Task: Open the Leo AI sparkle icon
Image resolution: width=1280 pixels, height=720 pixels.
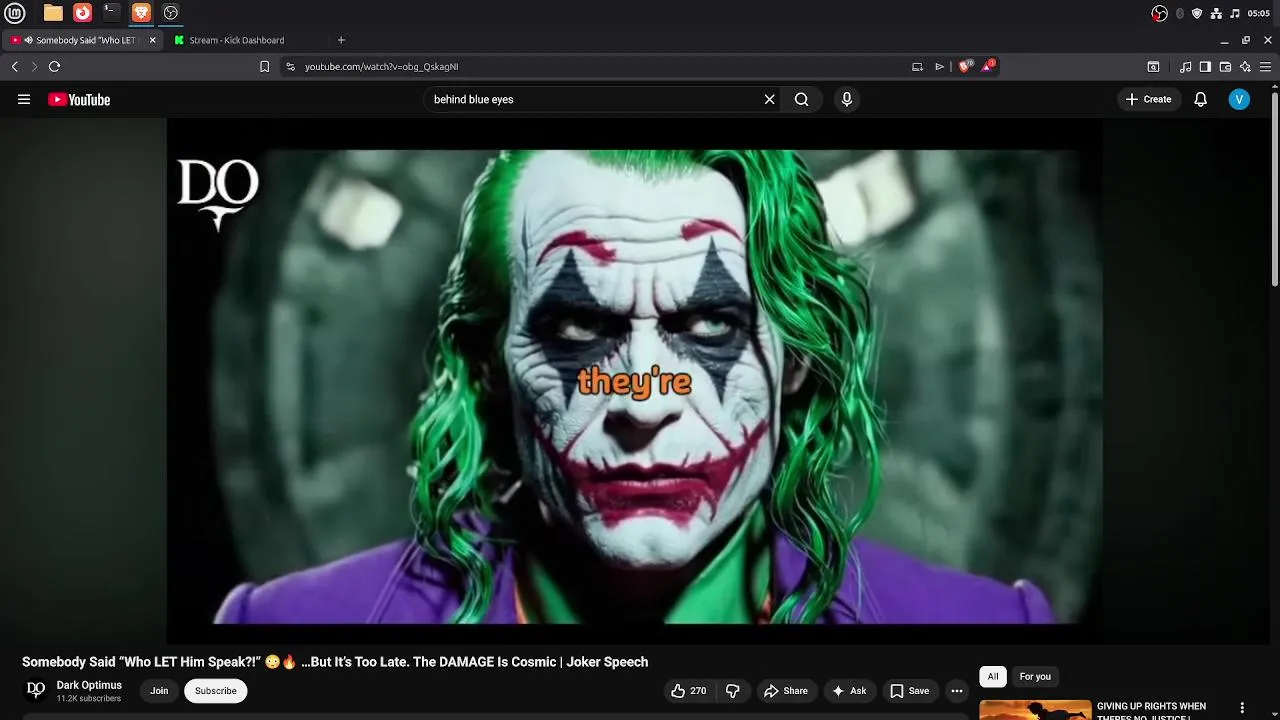Action: [x=1245, y=67]
